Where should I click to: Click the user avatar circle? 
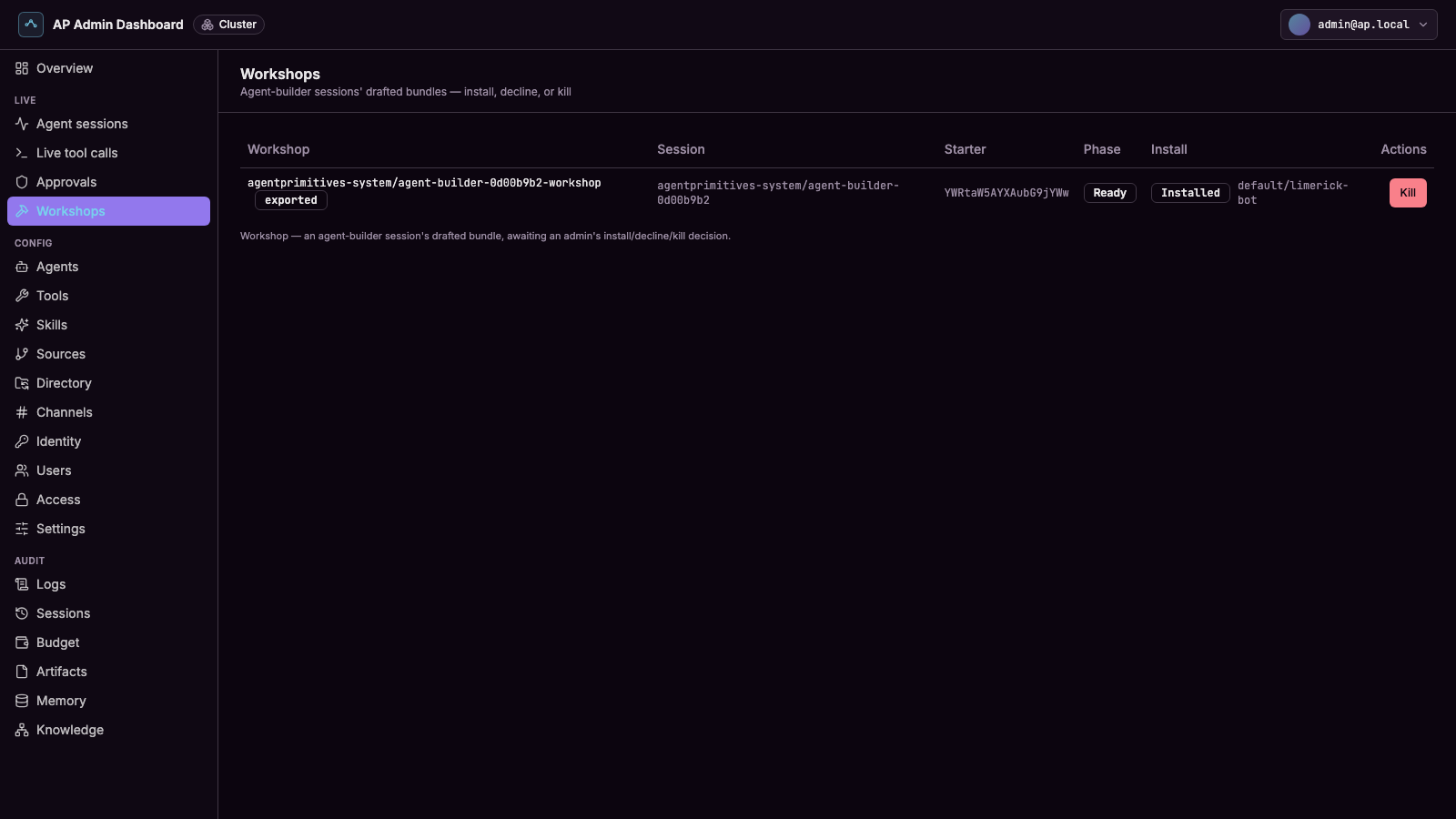click(1299, 25)
